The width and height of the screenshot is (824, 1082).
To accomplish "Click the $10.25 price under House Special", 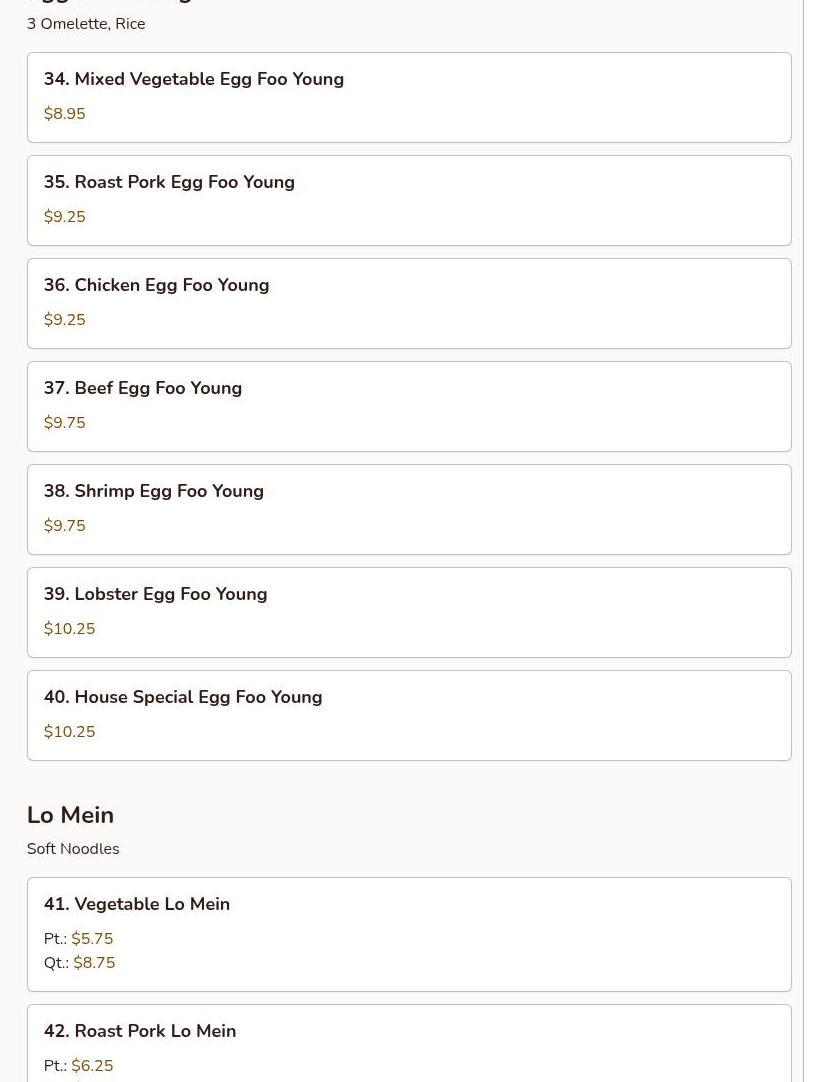I will tap(70, 731).
